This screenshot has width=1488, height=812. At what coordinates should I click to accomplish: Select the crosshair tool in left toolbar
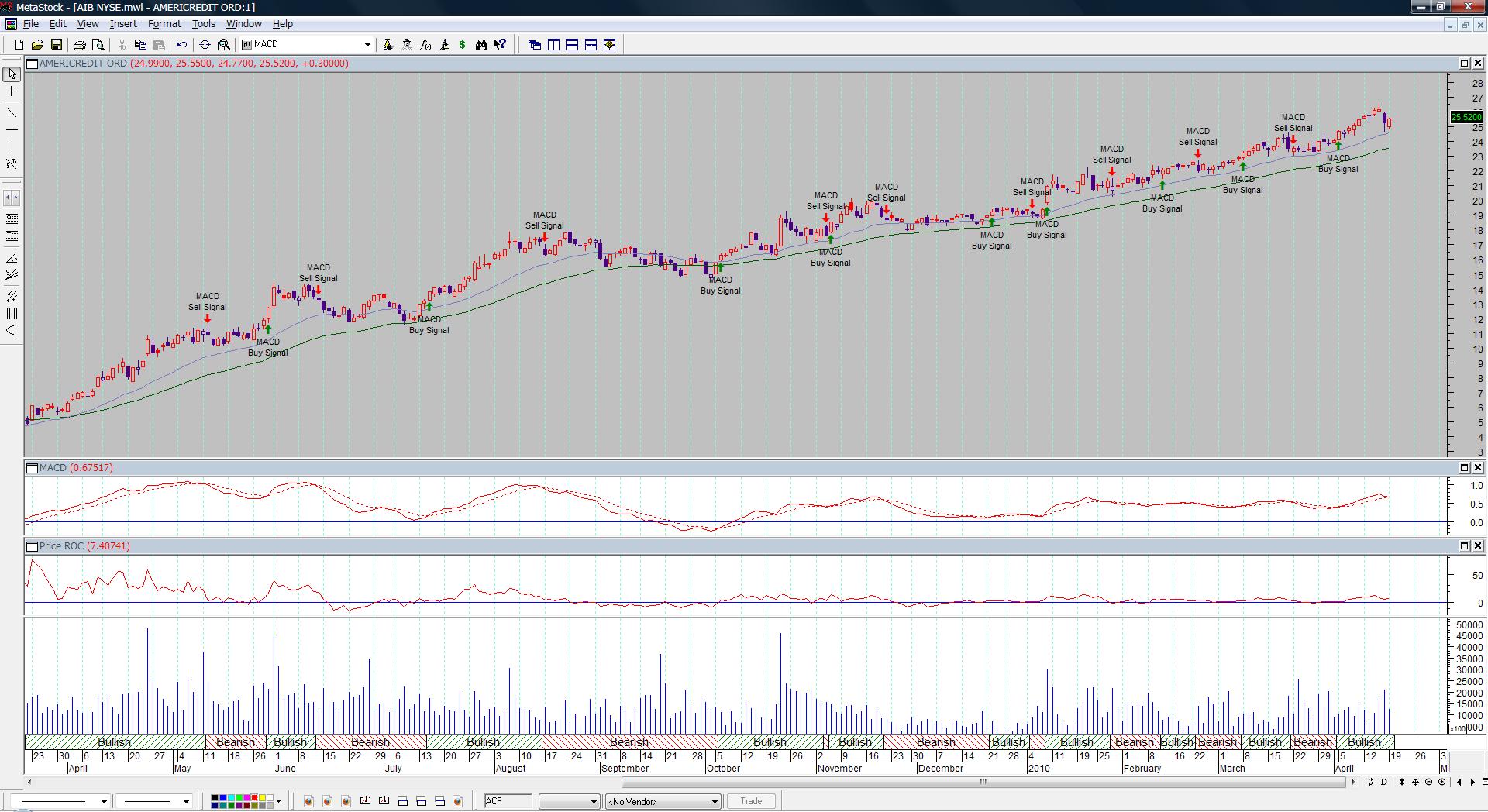click(12, 91)
